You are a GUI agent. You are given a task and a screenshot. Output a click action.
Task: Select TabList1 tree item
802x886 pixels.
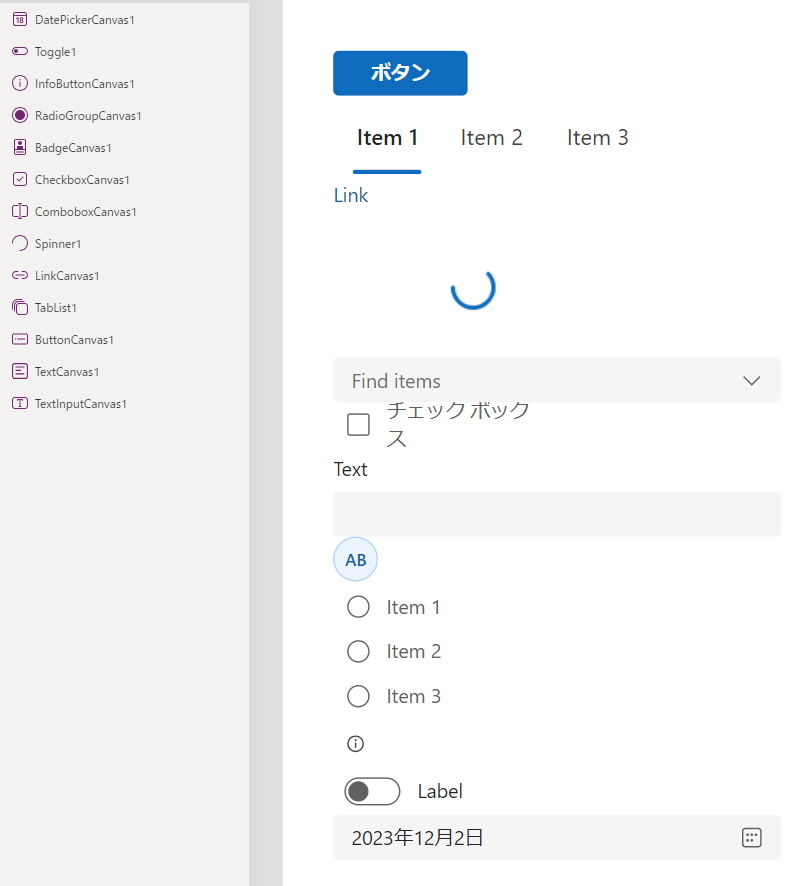click(x=56, y=308)
